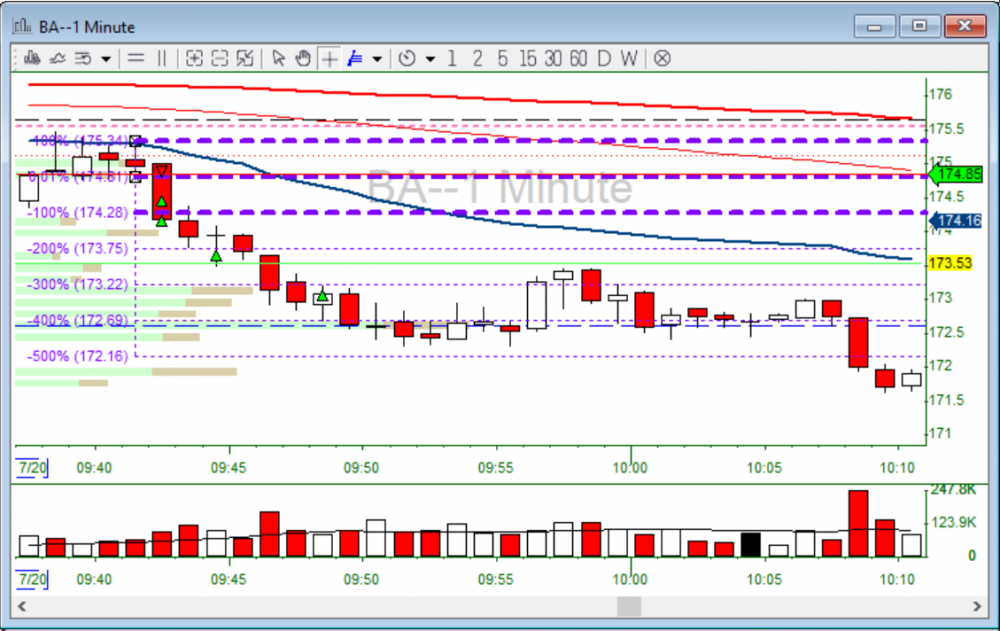
Task: Select the W weekly interval button
Action: [628, 58]
